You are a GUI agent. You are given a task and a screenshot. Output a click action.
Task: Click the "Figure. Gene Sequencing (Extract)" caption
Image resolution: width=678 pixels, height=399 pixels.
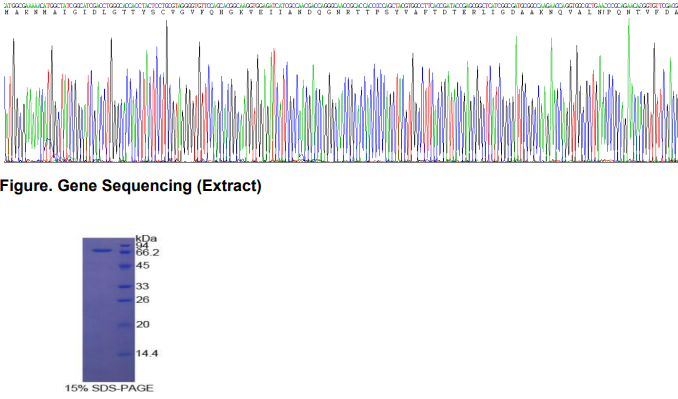131,186
